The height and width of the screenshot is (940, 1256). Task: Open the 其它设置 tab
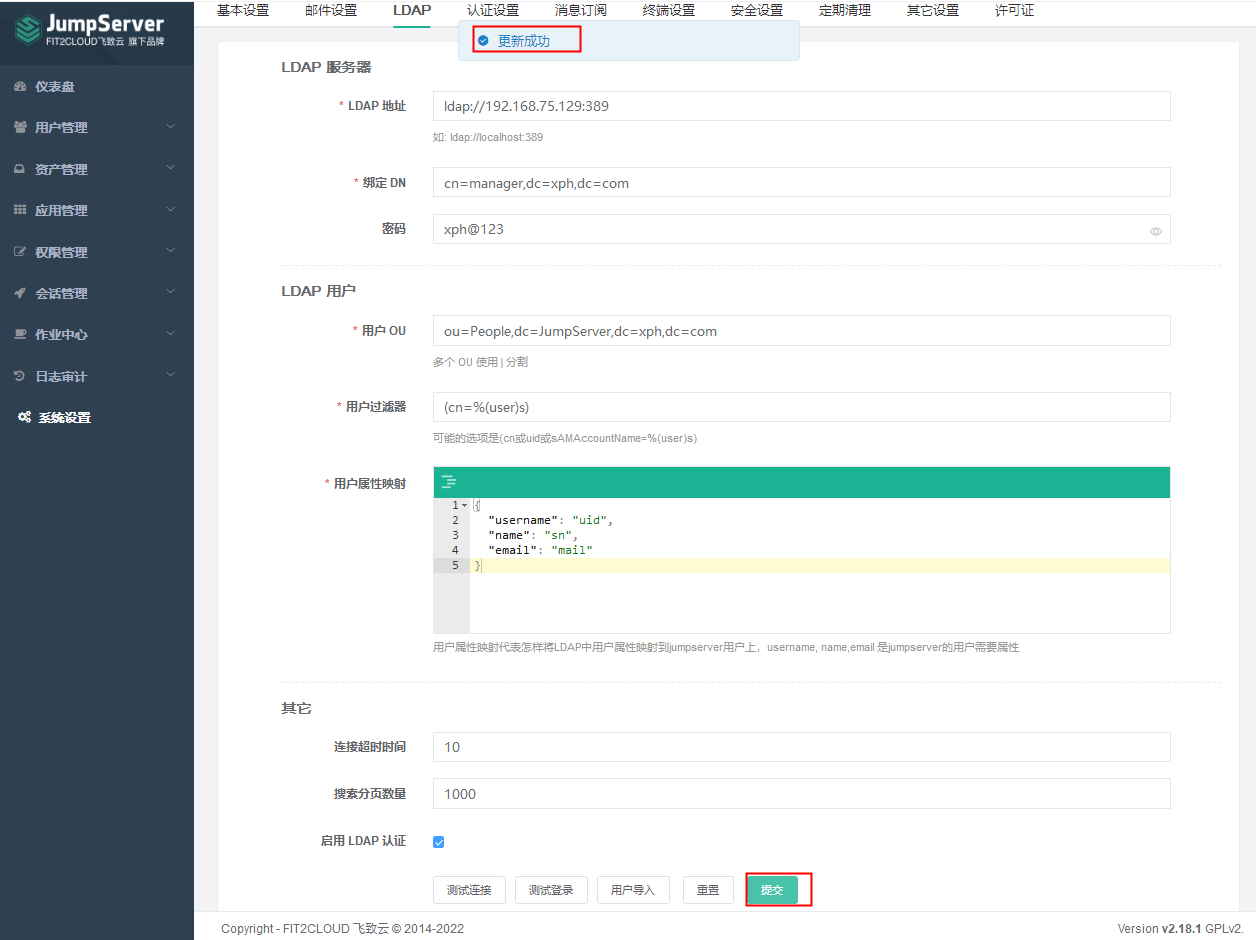[x=933, y=11]
